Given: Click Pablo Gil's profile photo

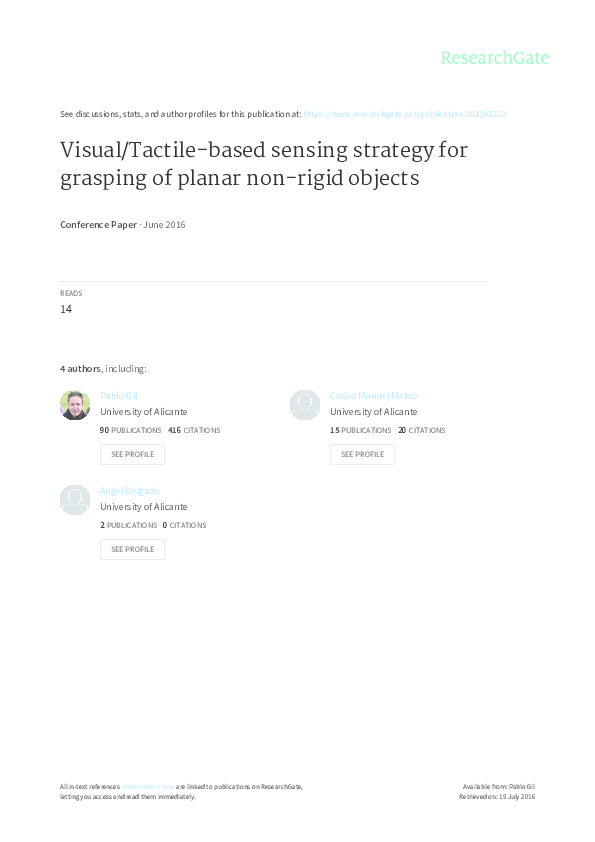Looking at the screenshot, I should pyautogui.click(x=75, y=405).
